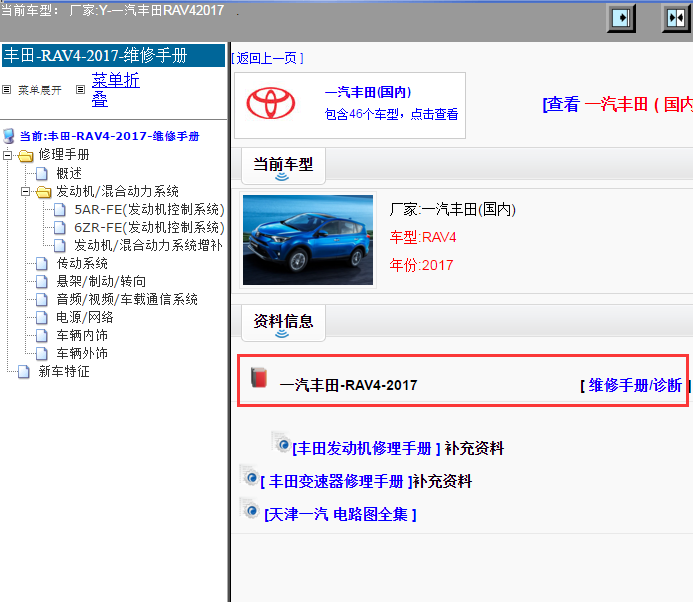Open 新车特征 tree item
The image size is (693, 602).
(x=64, y=372)
